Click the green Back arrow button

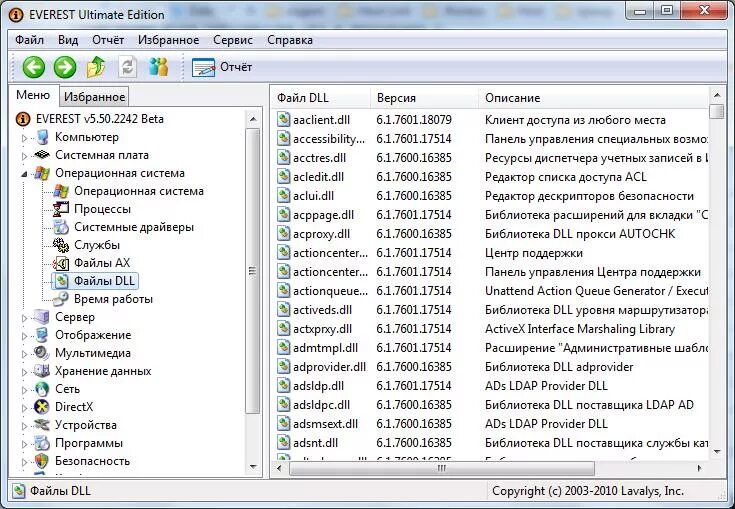[34, 67]
